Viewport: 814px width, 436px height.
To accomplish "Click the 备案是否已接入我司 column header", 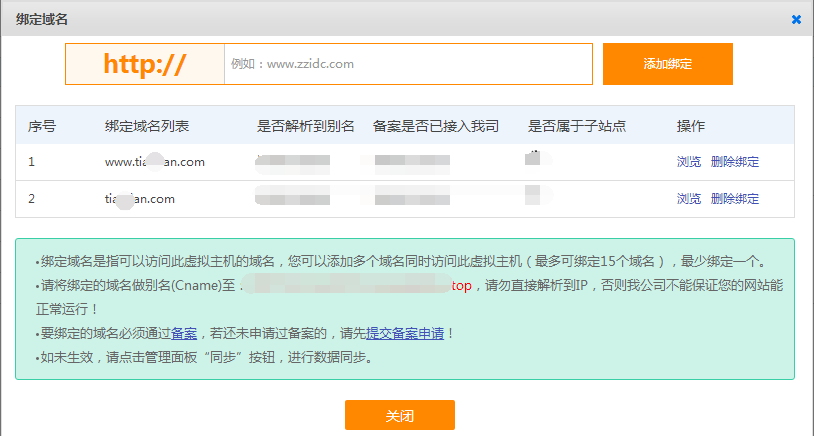I will 435,126.
